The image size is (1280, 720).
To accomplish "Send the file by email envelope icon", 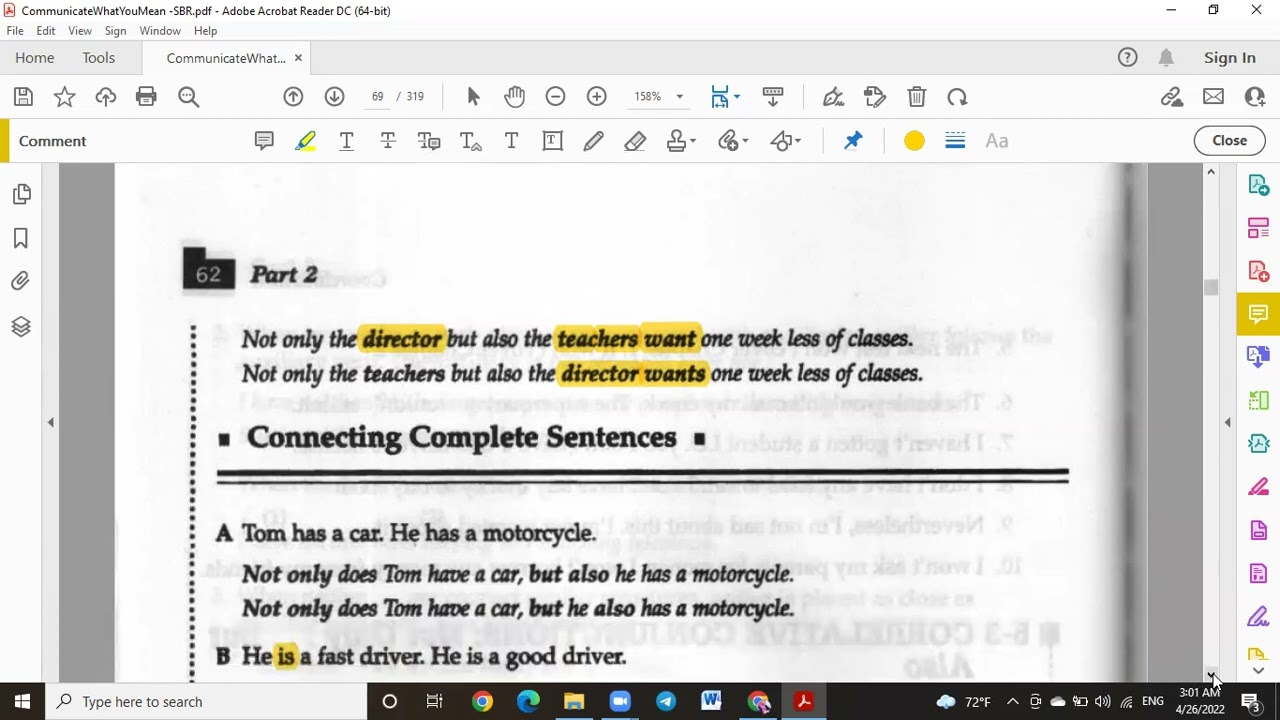I will coord(1213,97).
